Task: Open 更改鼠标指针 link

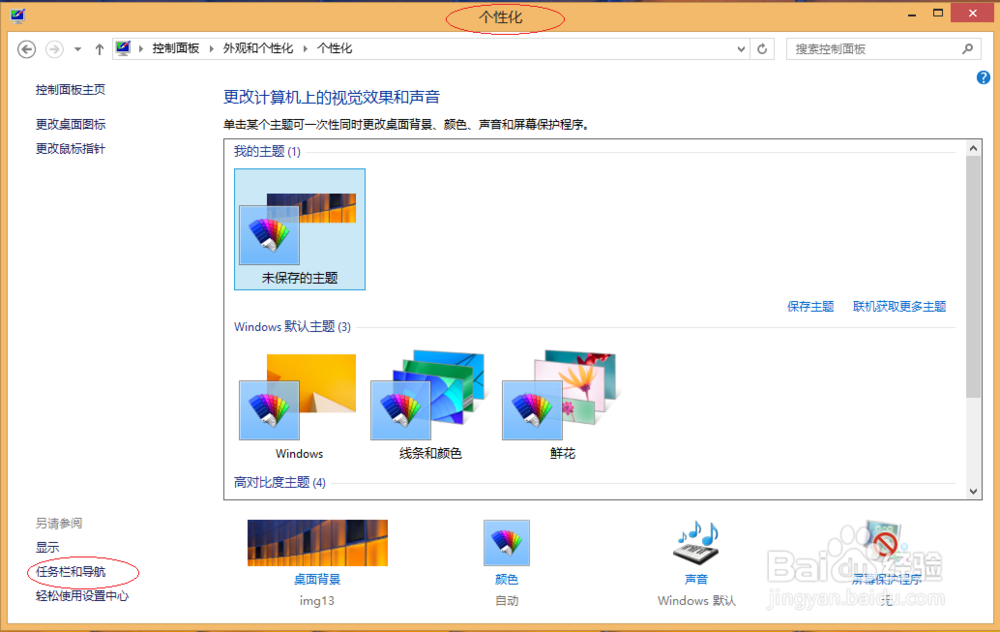Action: click(x=71, y=149)
